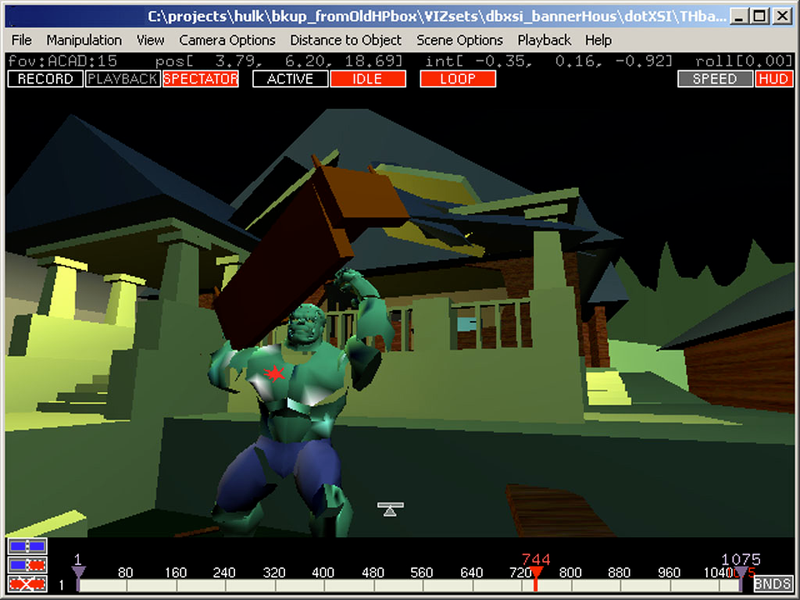Click the red current-frame marker at 744

tap(536, 573)
